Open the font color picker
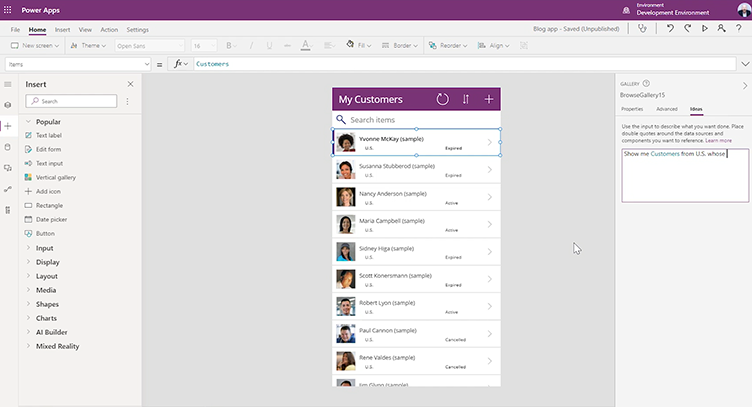752x407 pixels. tap(306, 46)
